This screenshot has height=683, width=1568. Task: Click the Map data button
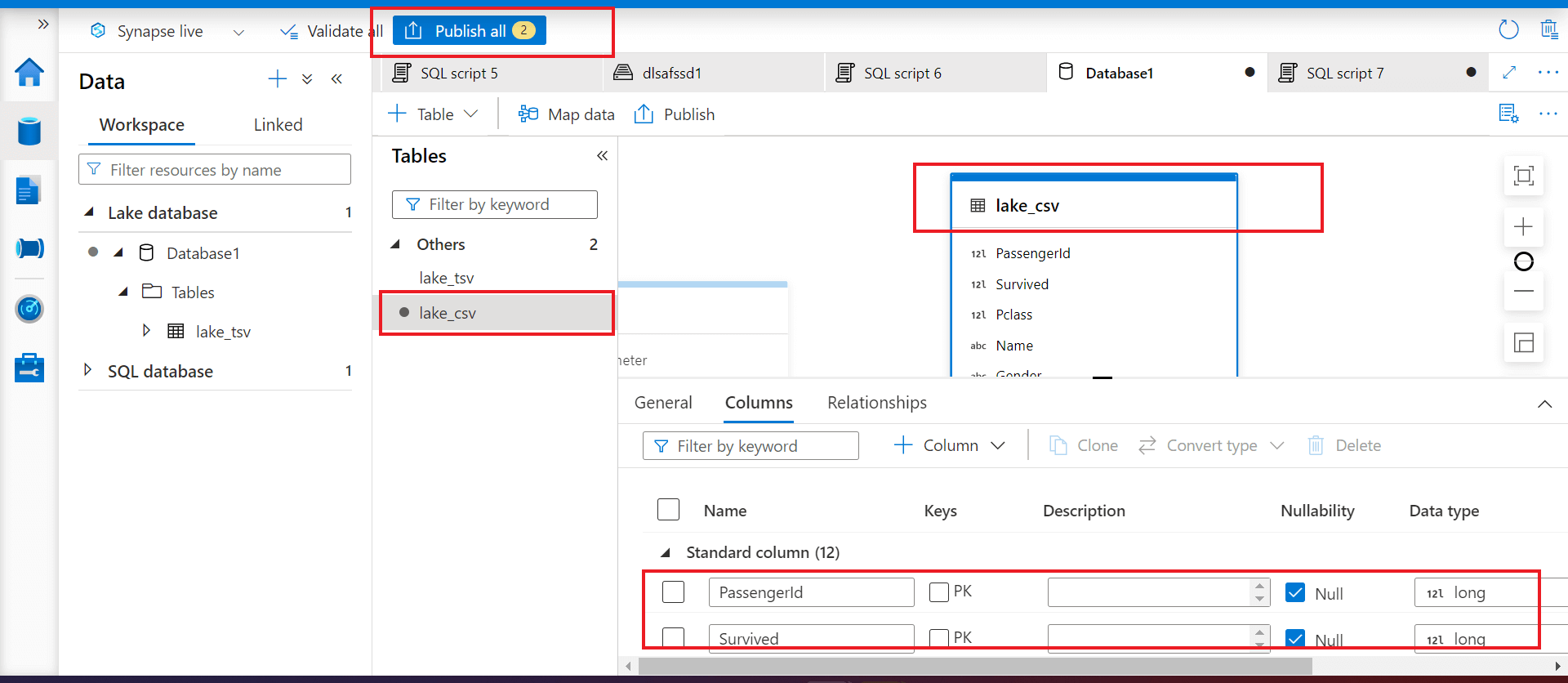[x=567, y=114]
